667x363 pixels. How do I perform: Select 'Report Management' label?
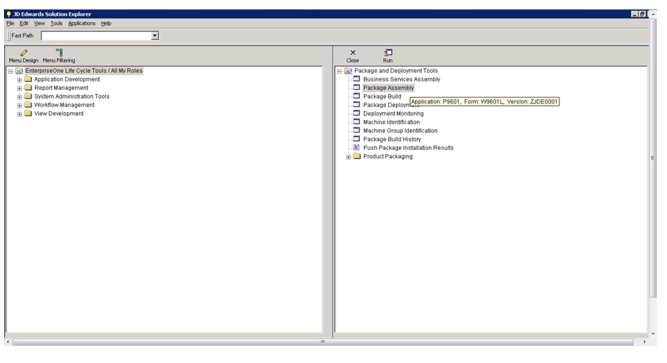point(61,88)
